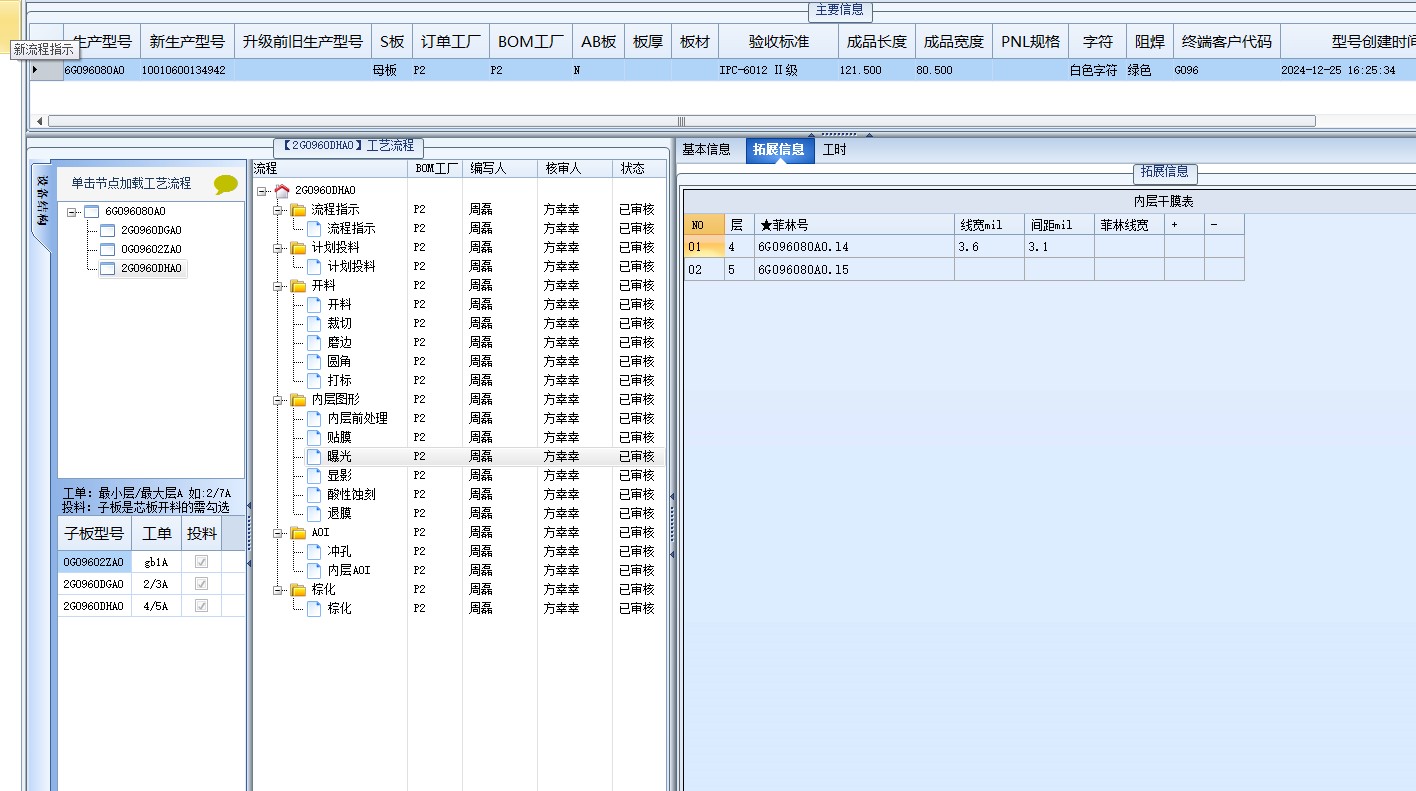The height and width of the screenshot is (791, 1416).
Task: Click the document icon beside 显影
Action: point(314,475)
